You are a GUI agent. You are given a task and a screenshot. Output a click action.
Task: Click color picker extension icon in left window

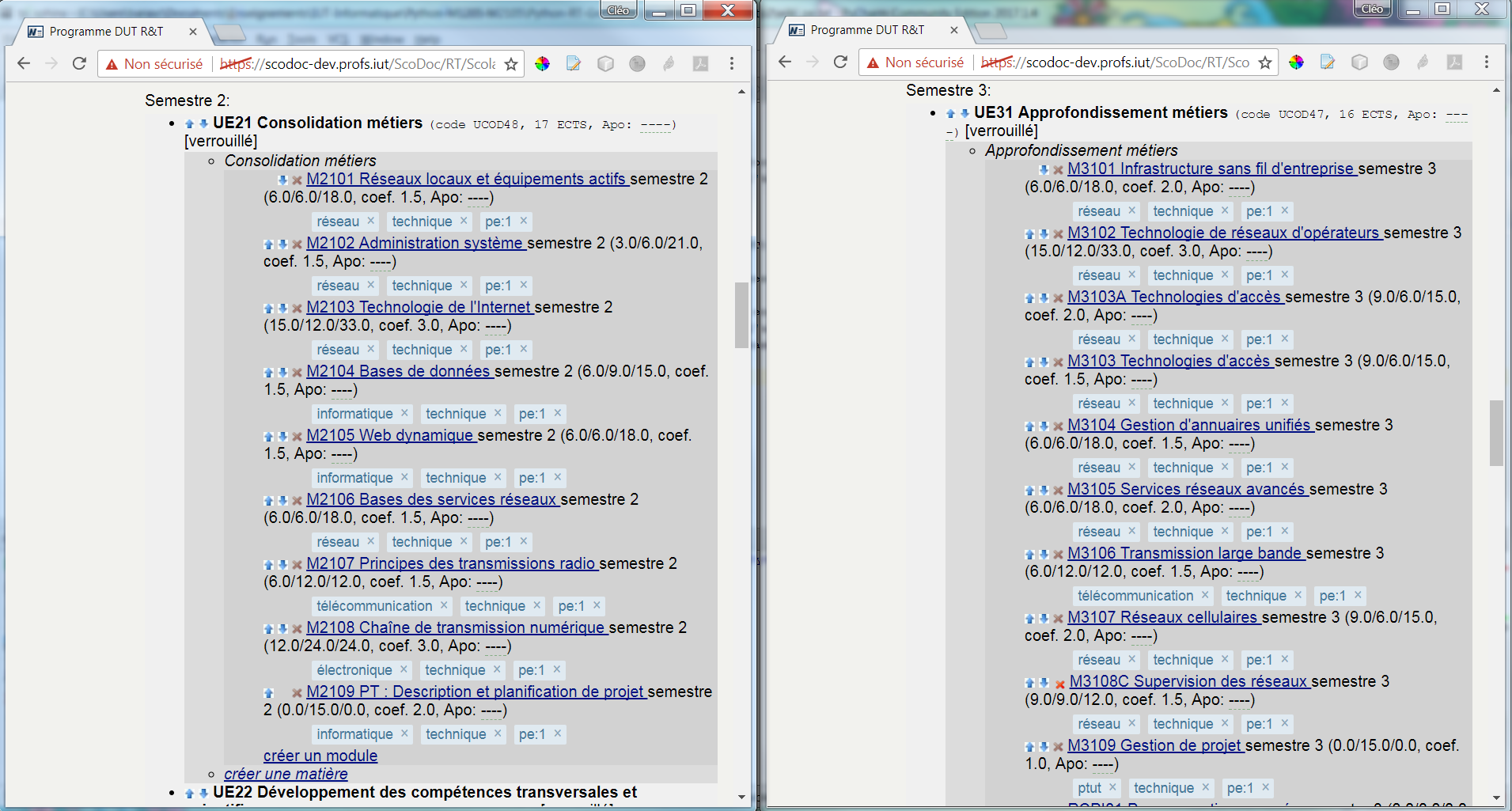tap(542, 64)
